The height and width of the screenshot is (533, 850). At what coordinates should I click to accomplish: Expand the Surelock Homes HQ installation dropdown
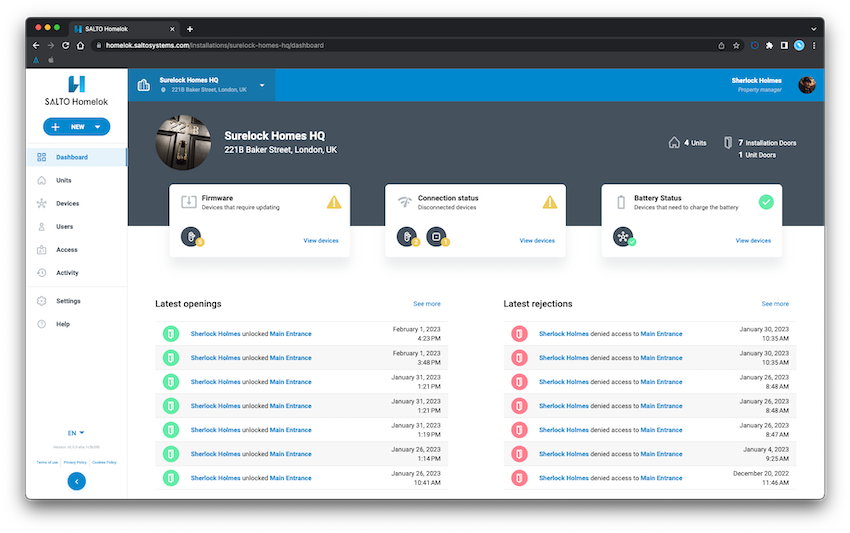pyautogui.click(x=262, y=85)
